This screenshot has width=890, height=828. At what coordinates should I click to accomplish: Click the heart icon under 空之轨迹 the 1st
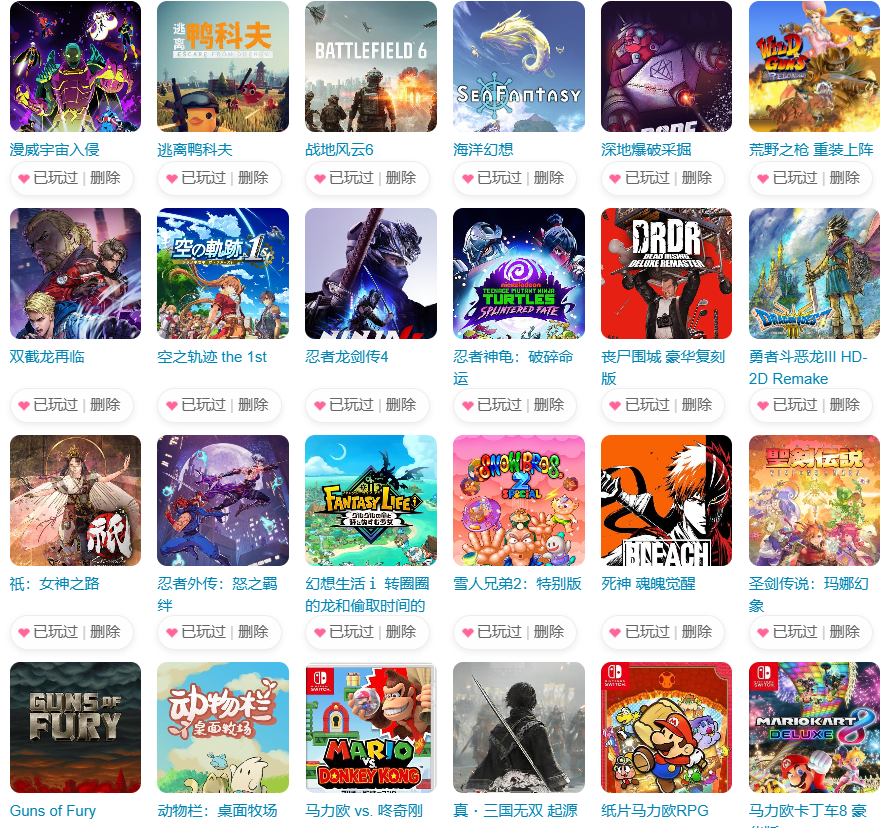coord(172,406)
